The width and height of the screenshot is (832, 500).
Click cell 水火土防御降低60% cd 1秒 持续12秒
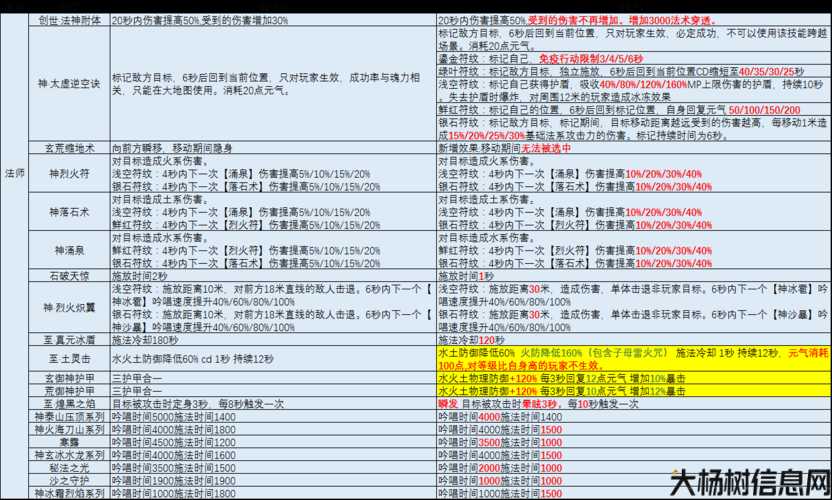coord(273,359)
